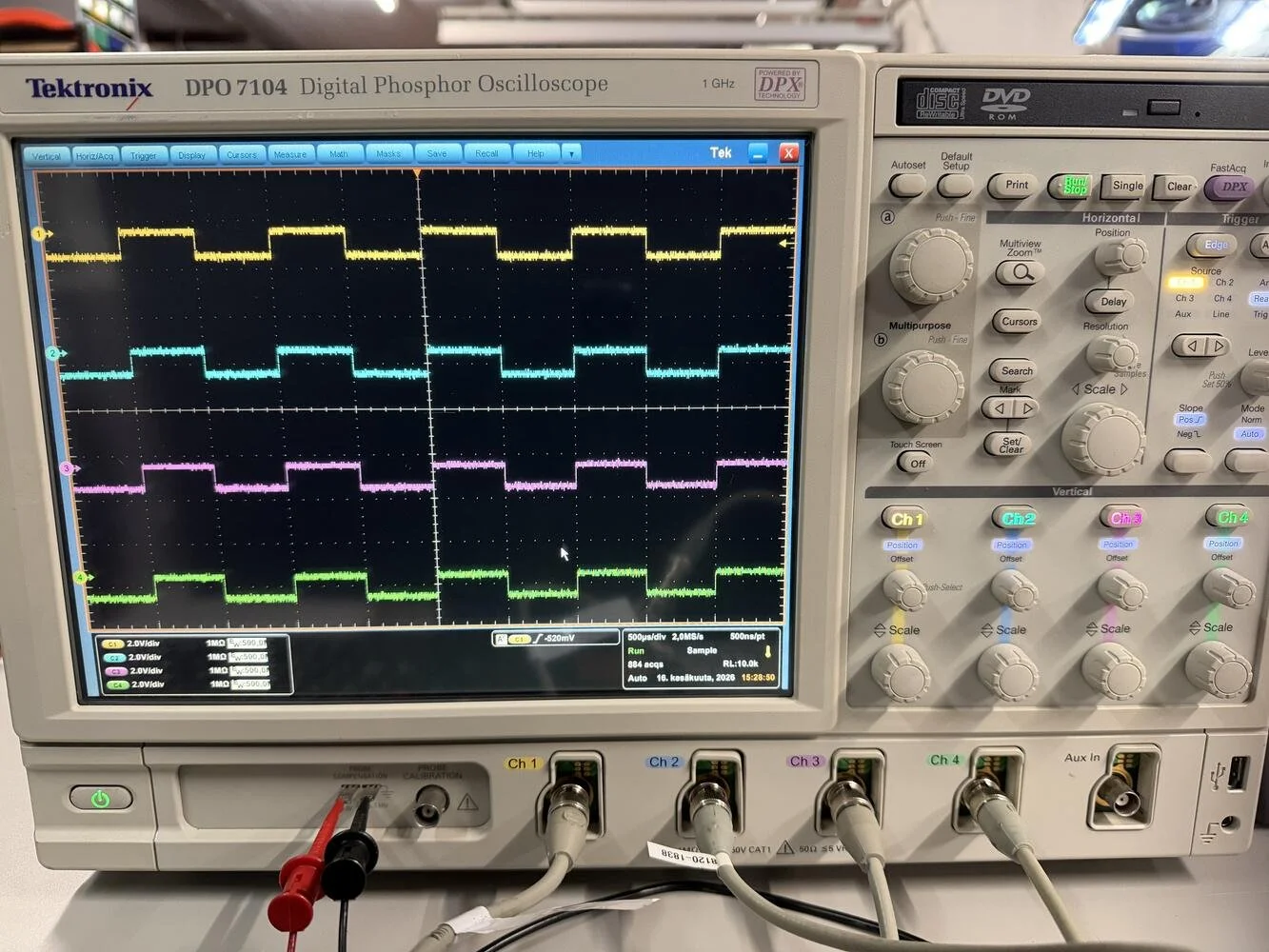Push trigger source left arrow
1269x952 pixels.
pyautogui.click(x=1188, y=347)
